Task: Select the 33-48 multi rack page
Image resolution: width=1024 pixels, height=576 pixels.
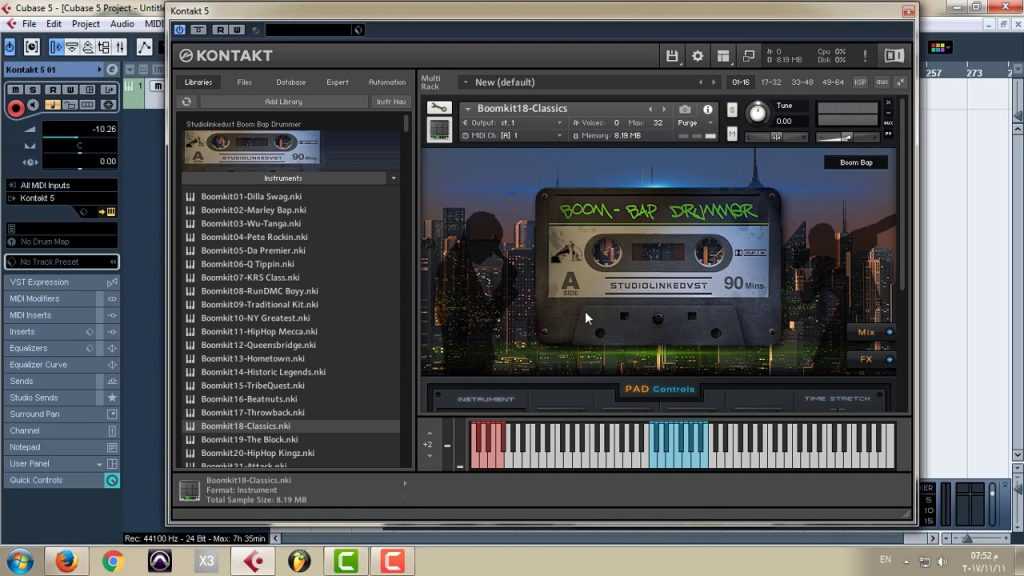Action: 802,82
